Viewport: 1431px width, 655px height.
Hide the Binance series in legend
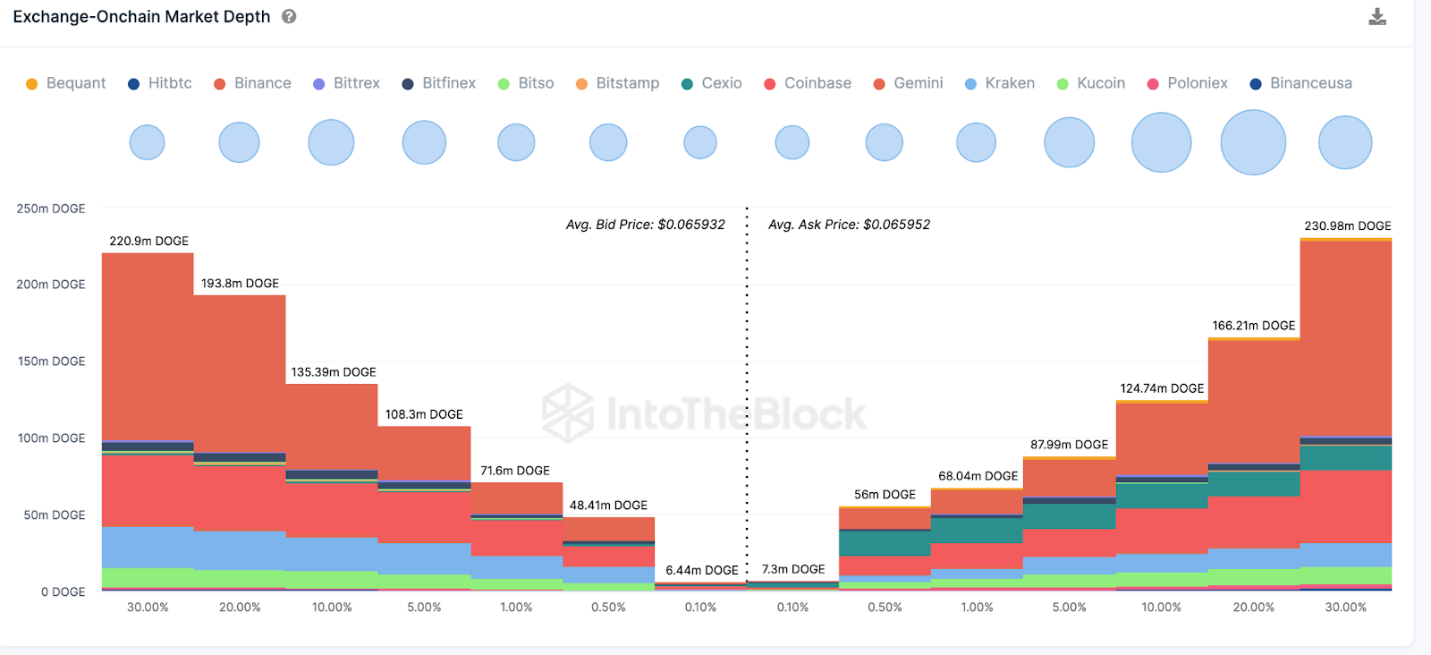click(x=252, y=83)
